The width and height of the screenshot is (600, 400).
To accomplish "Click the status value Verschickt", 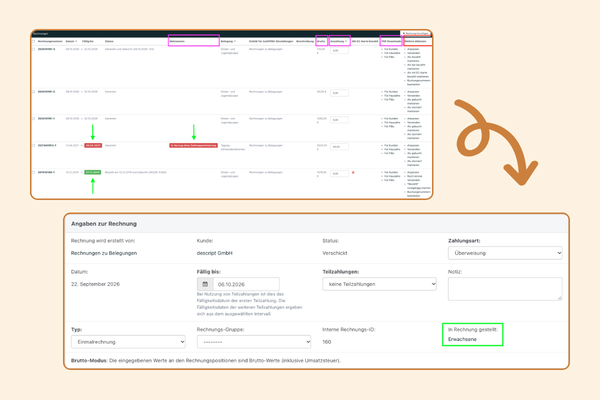I will pyautogui.click(x=335, y=253).
